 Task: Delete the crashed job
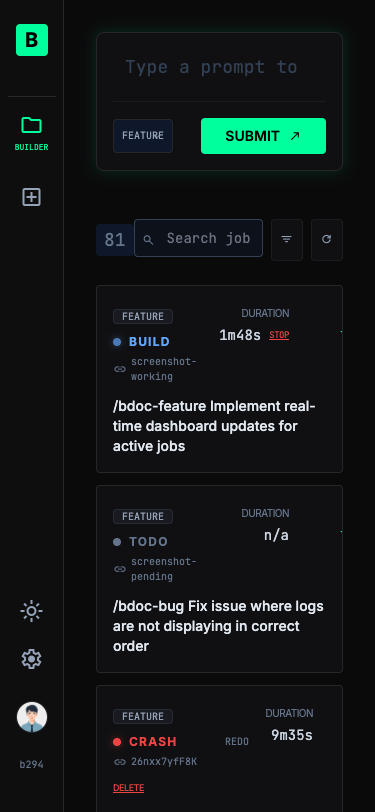click(128, 788)
